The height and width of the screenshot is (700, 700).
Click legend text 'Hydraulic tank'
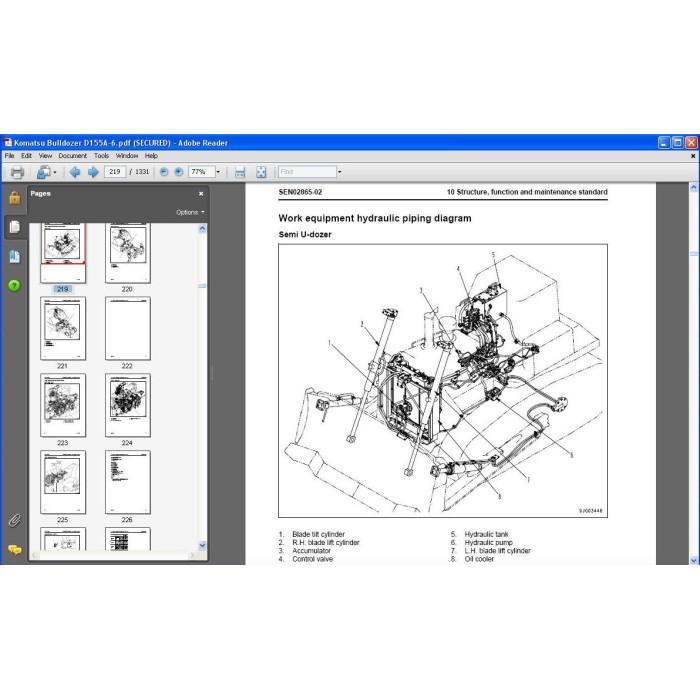tap(486, 534)
